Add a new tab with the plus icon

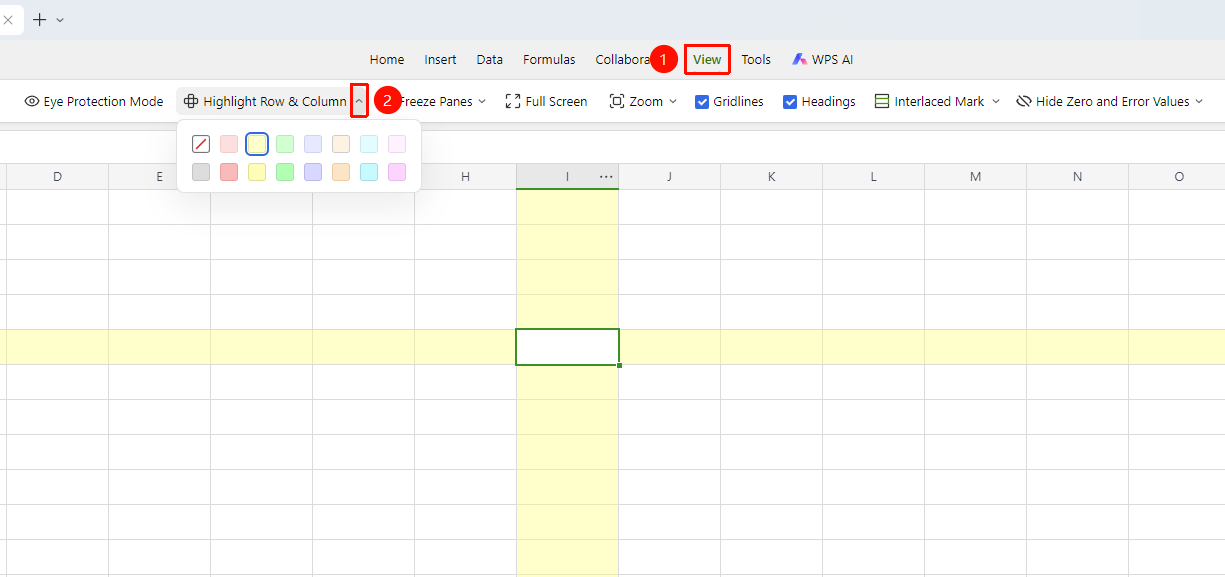[39, 20]
